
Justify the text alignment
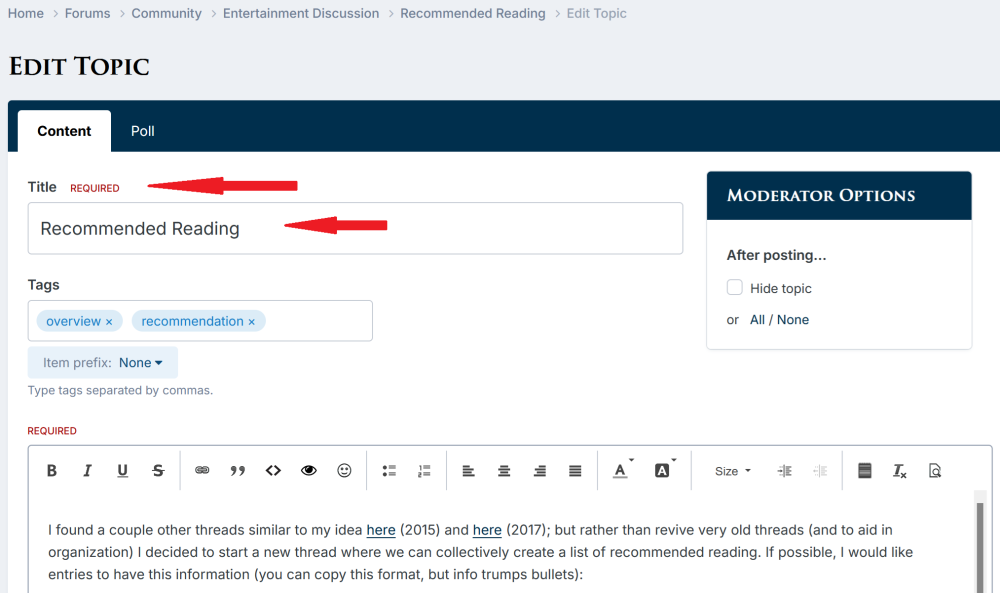tap(575, 471)
